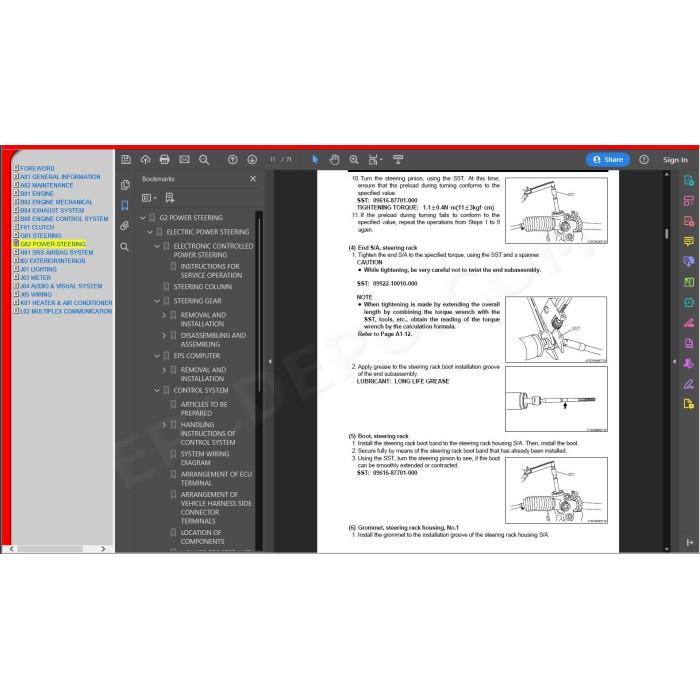This screenshot has width=700, height=700.
Task: Open the search panel icon in the left strip
Action: (125, 247)
